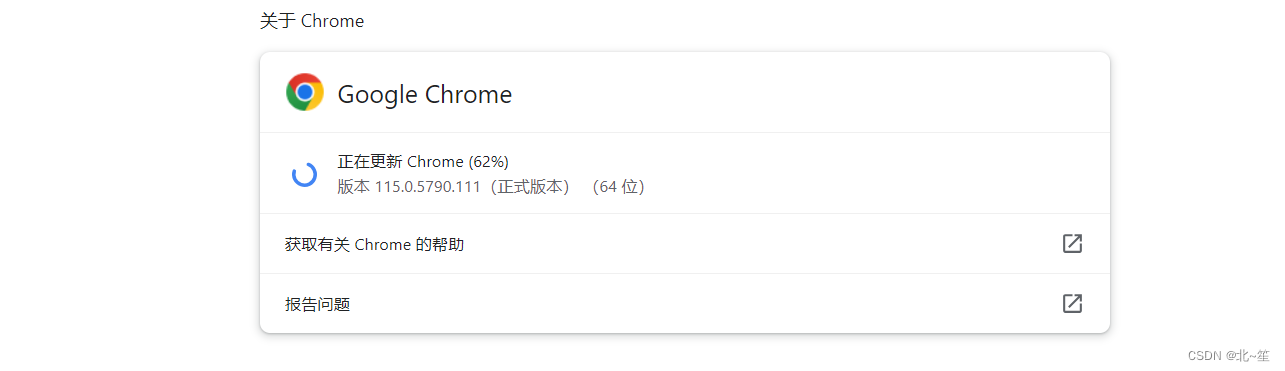The height and width of the screenshot is (371, 1285).
Task: Click the CSDN watermark text
Action: tap(1205, 356)
